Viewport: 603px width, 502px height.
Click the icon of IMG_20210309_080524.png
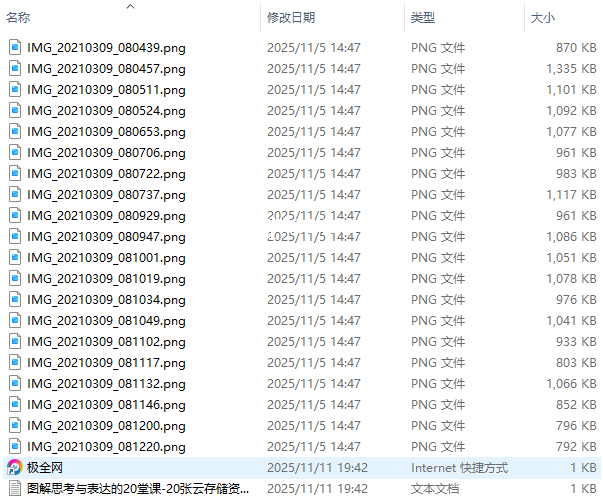click(x=15, y=110)
